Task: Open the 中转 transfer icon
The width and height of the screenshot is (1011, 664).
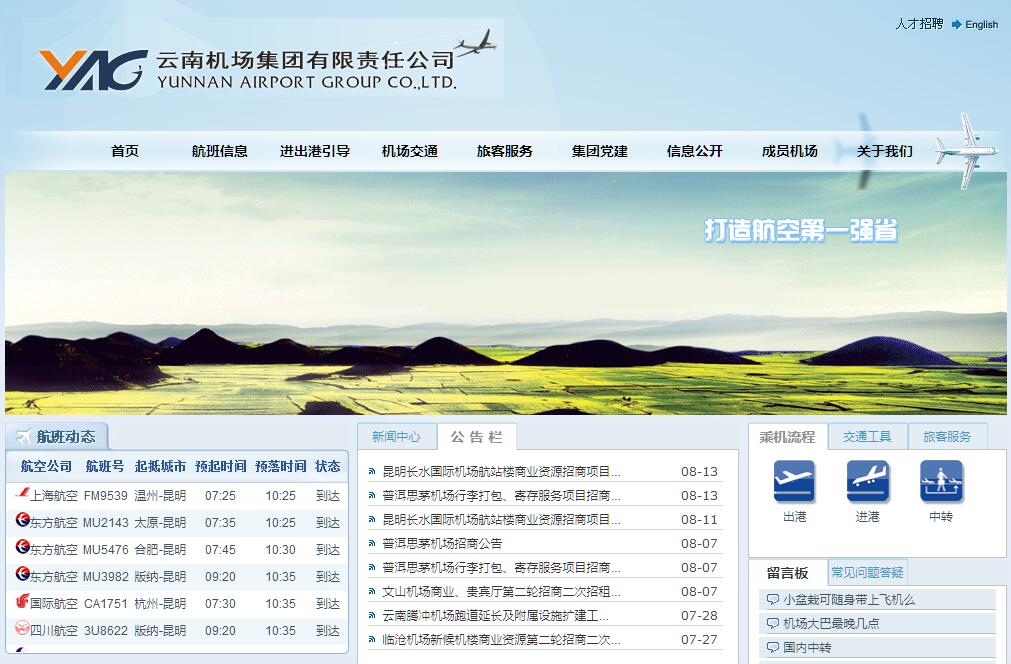Action: tap(941, 482)
